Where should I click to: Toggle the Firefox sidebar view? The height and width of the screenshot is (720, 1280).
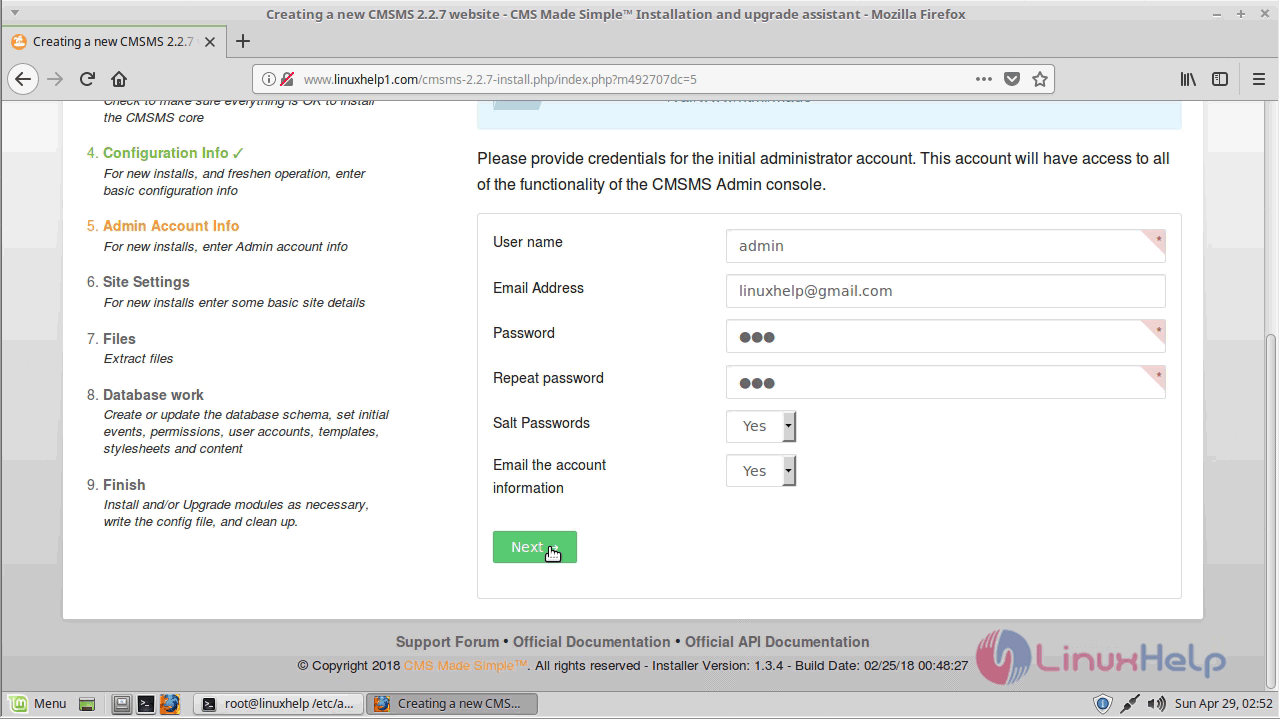1220,79
